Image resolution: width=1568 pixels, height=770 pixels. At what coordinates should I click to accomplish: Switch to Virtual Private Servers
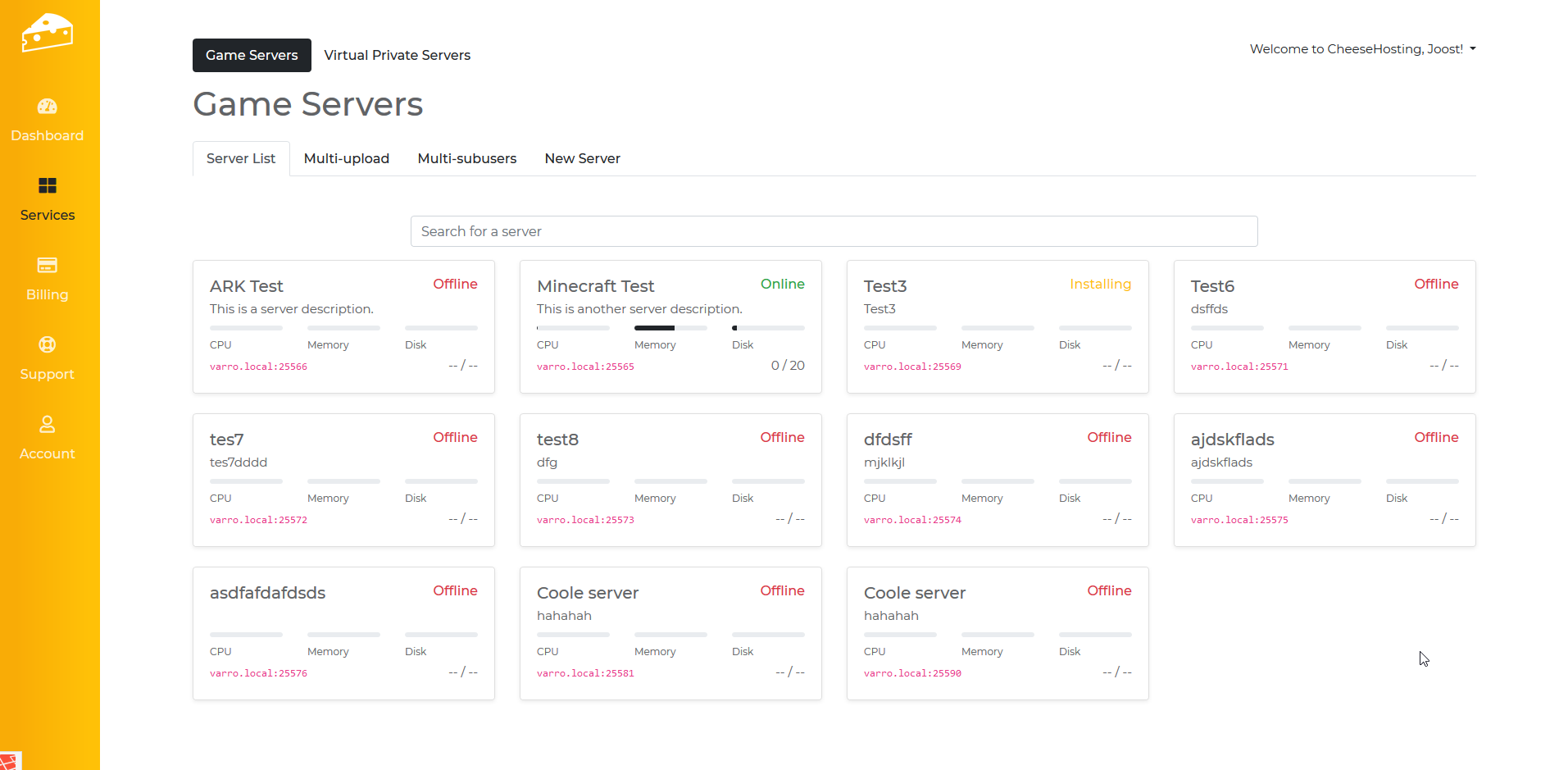coord(397,55)
